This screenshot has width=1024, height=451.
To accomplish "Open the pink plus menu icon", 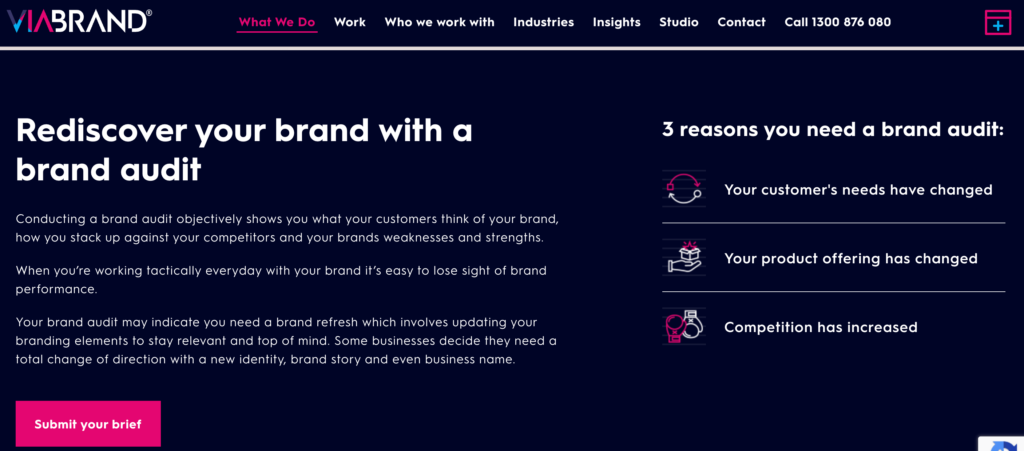I will coord(997,22).
